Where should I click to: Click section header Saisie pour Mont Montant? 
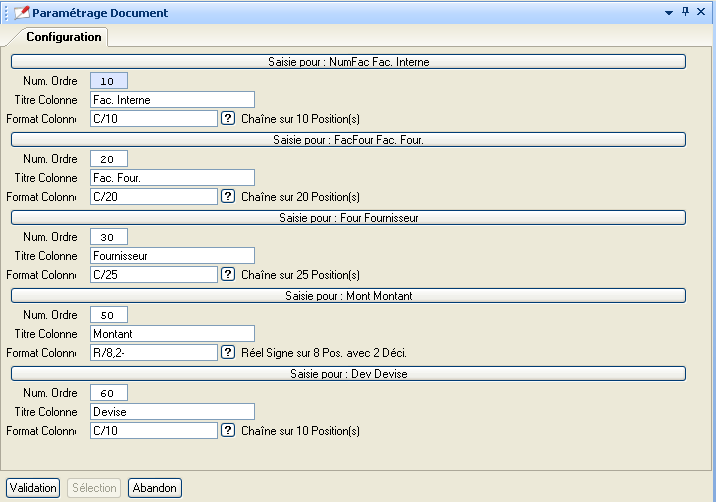coord(348,296)
